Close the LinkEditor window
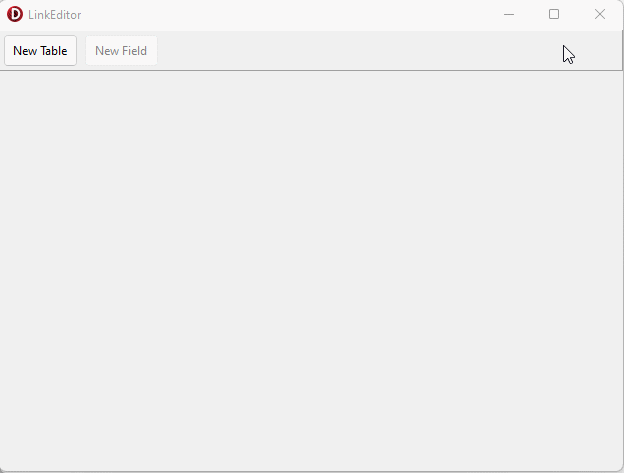 [x=600, y=15]
